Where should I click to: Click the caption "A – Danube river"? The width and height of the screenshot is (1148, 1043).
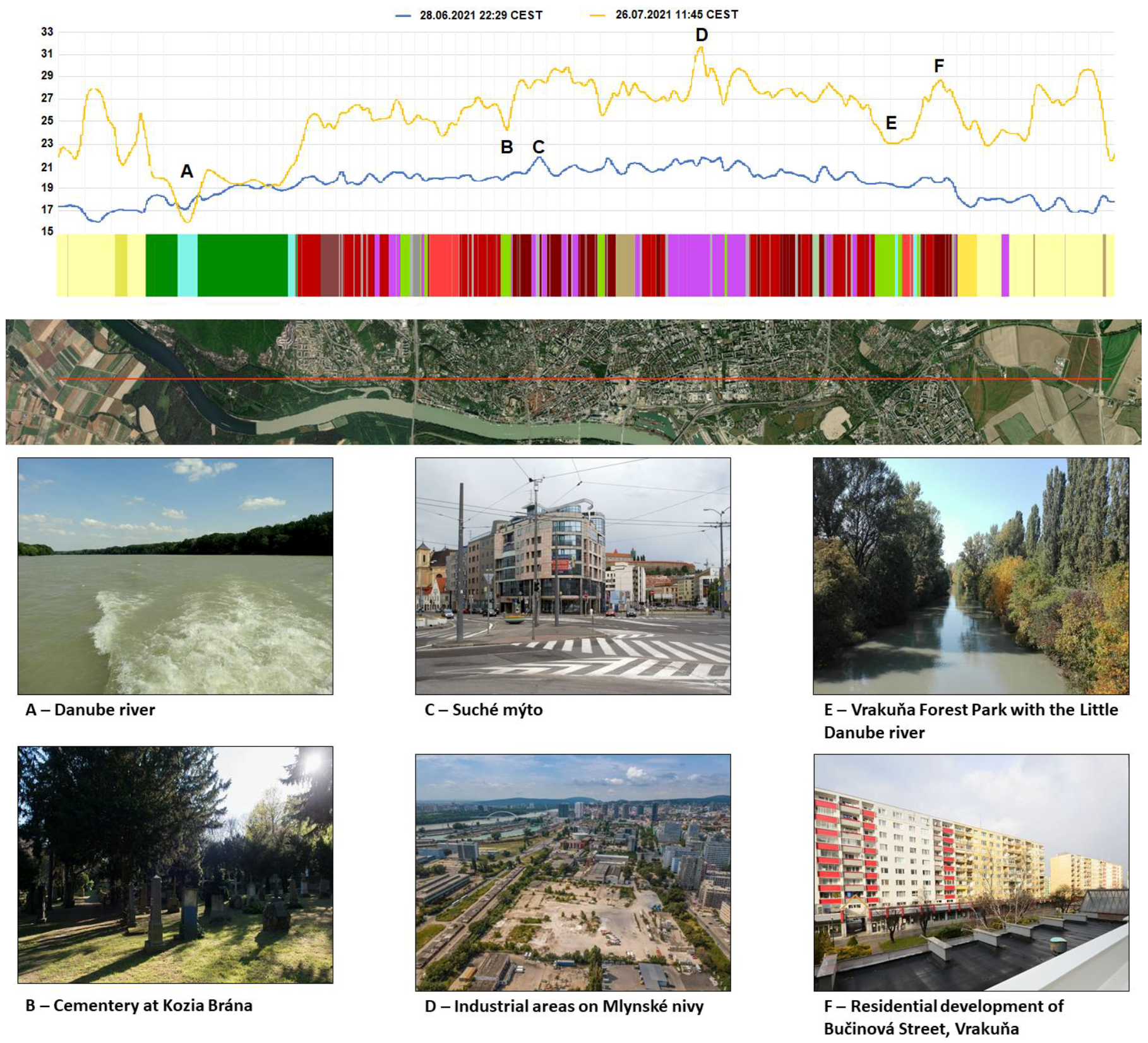tap(90, 710)
